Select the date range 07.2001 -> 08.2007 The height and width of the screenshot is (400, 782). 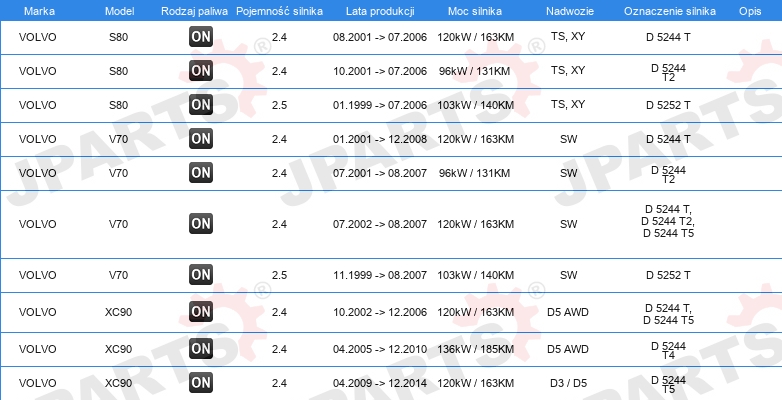point(380,173)
